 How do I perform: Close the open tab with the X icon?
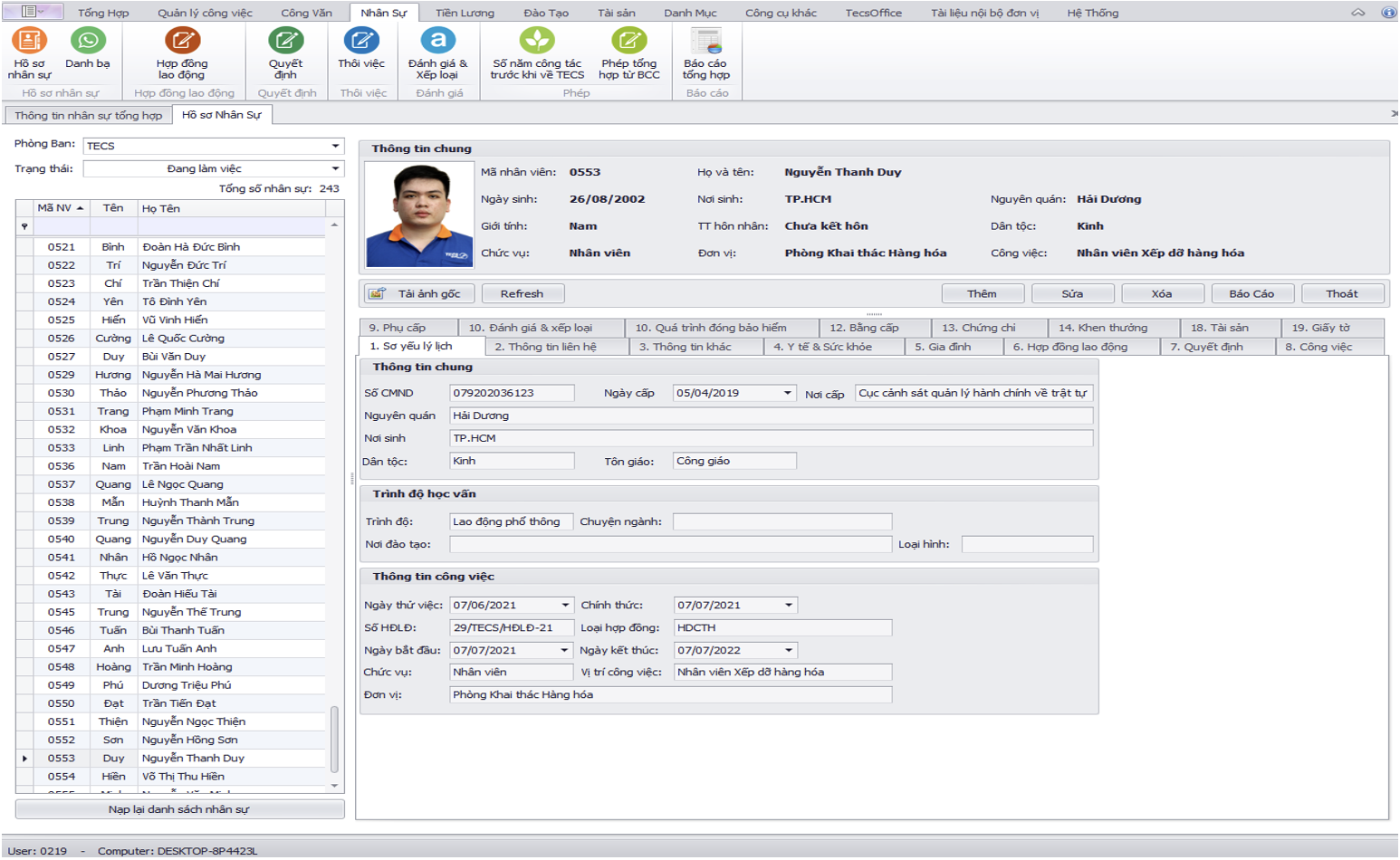(1394, 114)
